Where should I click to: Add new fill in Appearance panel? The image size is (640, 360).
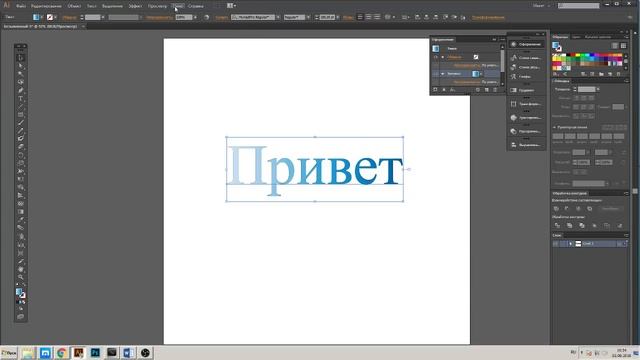pyautogui.click(x=444, y=90)
